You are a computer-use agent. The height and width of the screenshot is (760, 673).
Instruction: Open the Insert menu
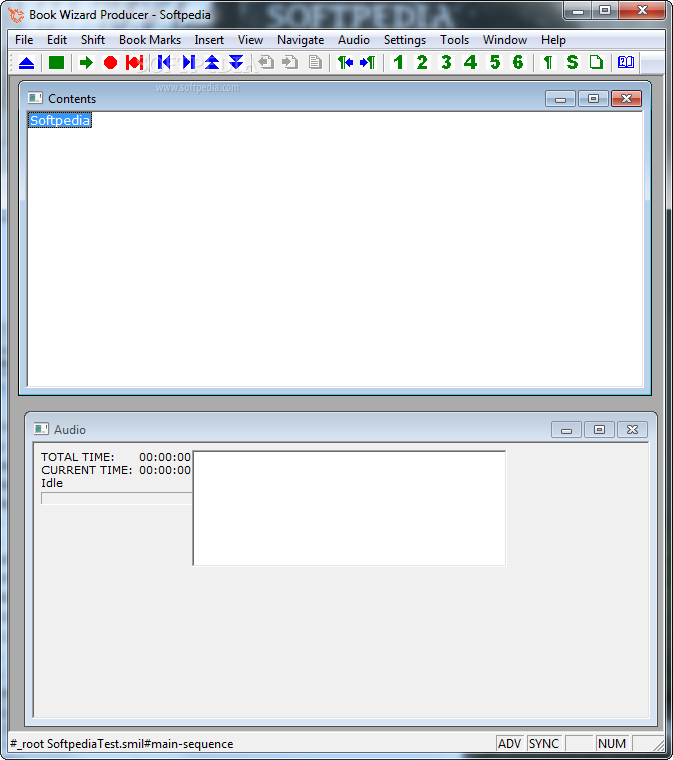pyautogui.click(x=209, y=40)
